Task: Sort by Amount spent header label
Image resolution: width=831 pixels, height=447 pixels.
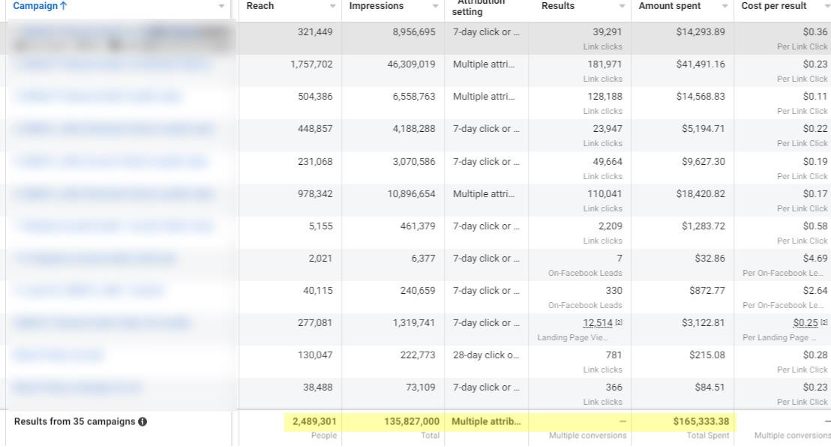Action: 670,6
